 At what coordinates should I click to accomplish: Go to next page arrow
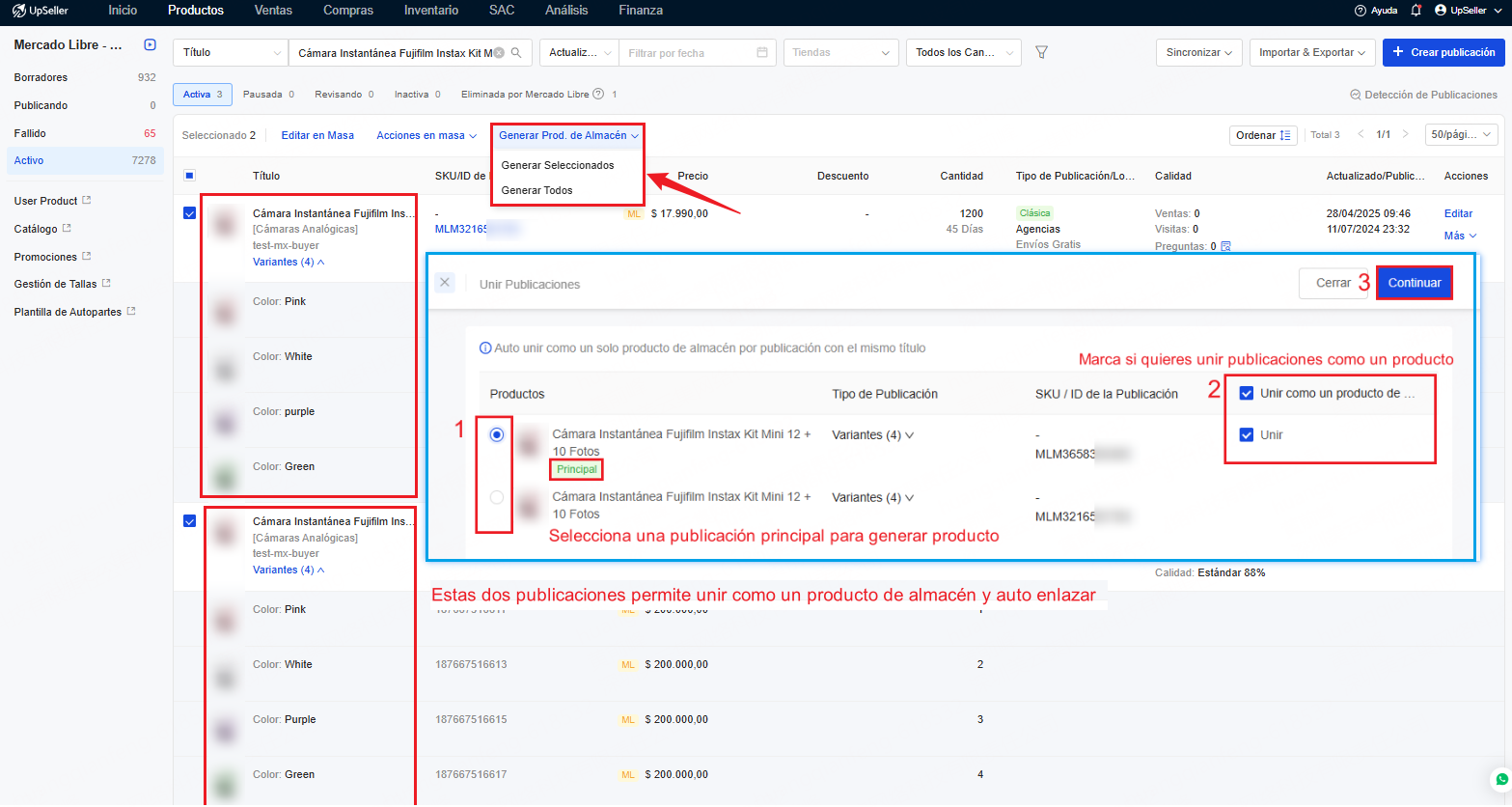click(x=1406, y=134)
